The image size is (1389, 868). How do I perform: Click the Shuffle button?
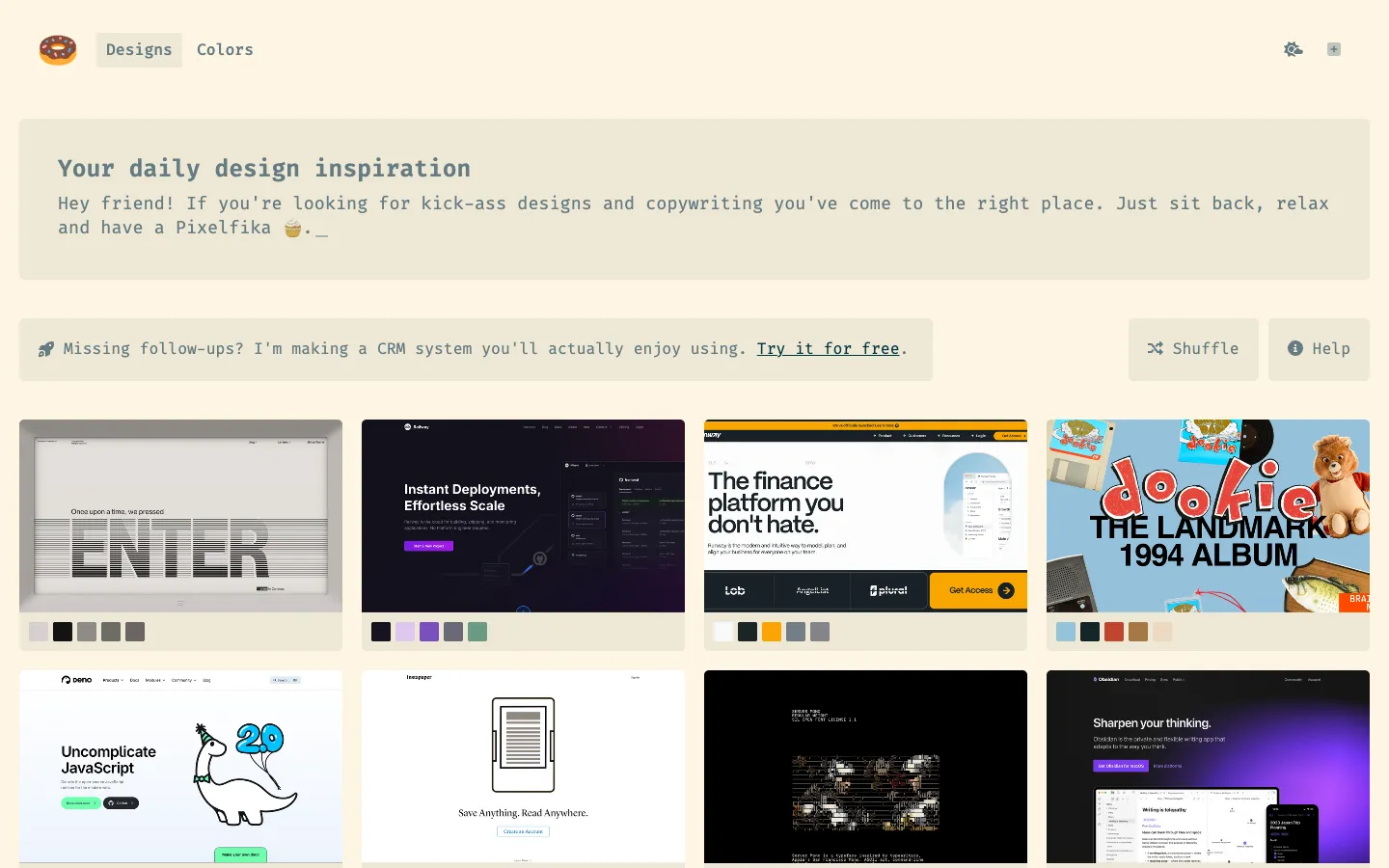[1193, 349]
